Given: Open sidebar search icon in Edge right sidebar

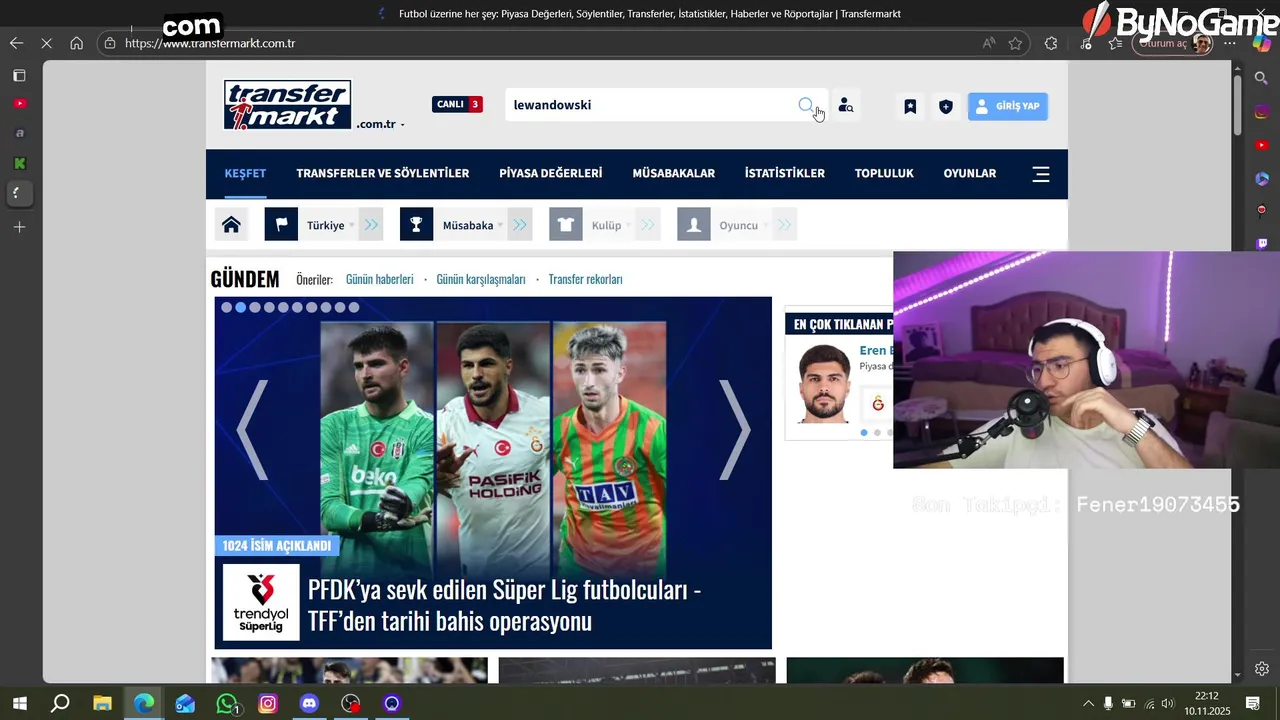Looking at the screenshot, I should click(1262, 78).
